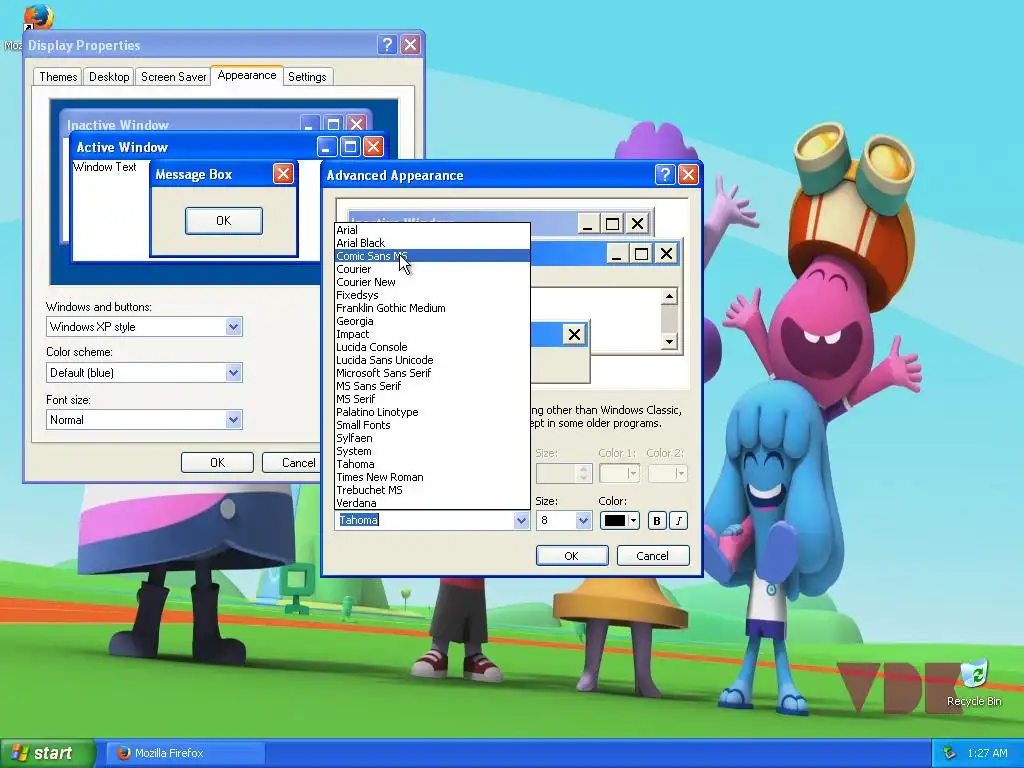Open the Recycle Bin desktop icon

974,684
